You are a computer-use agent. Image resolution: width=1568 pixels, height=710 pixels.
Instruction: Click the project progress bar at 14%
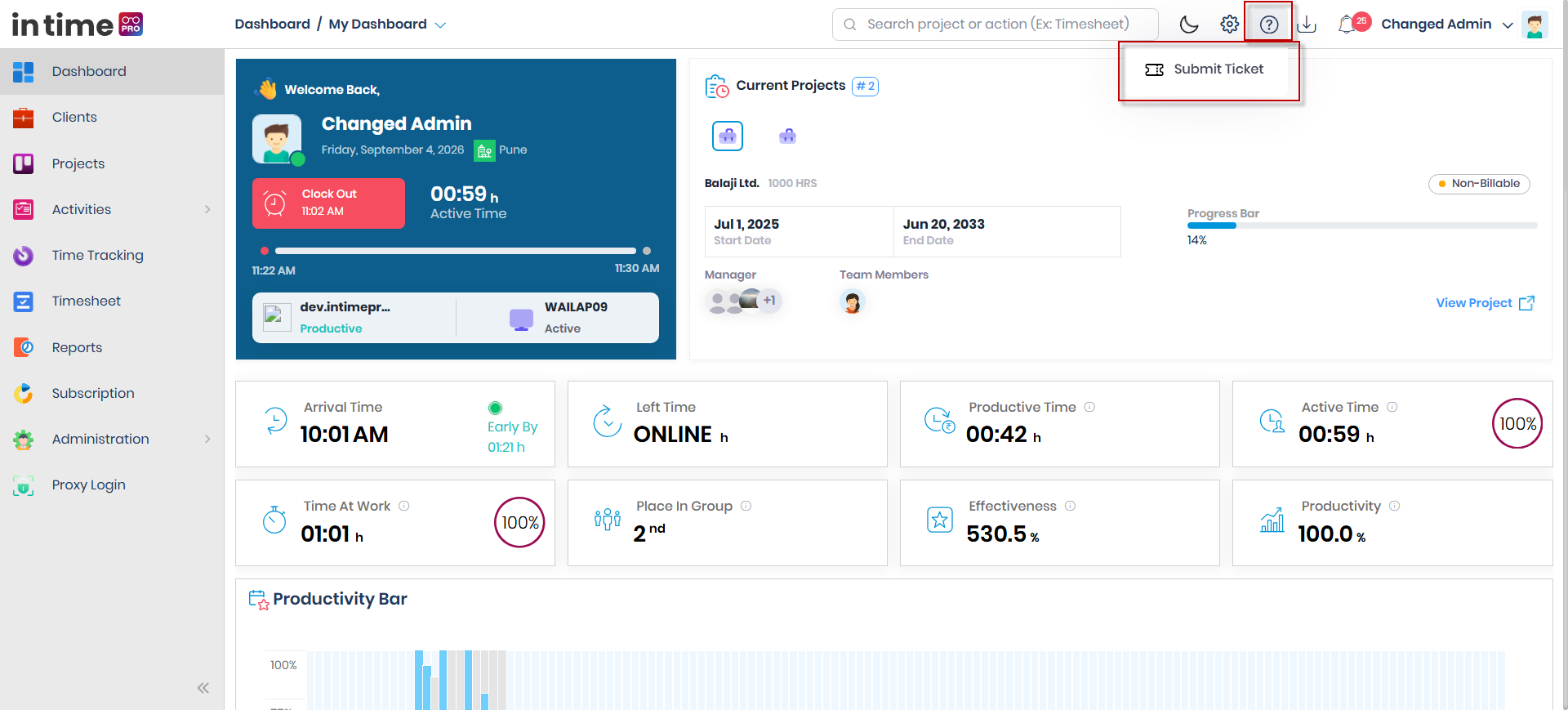[1362, 226]
